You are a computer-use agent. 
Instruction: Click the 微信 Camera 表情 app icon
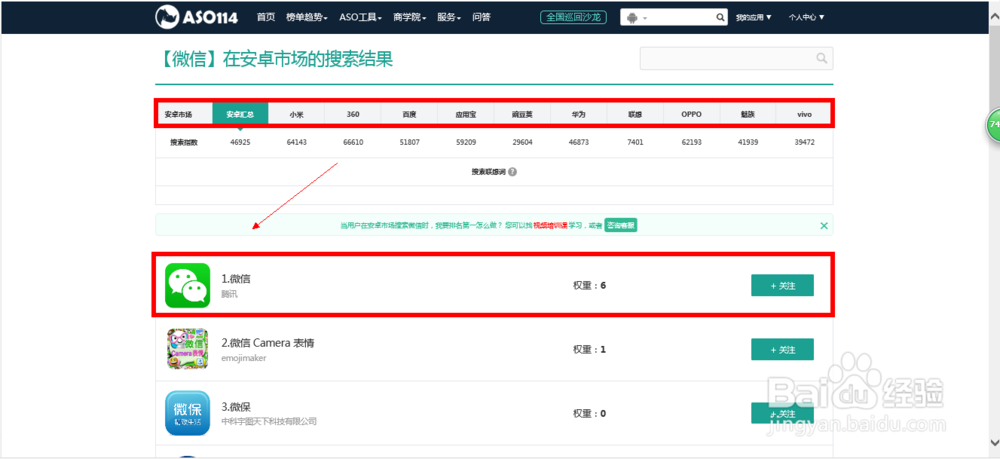click(x=188, y=349)
